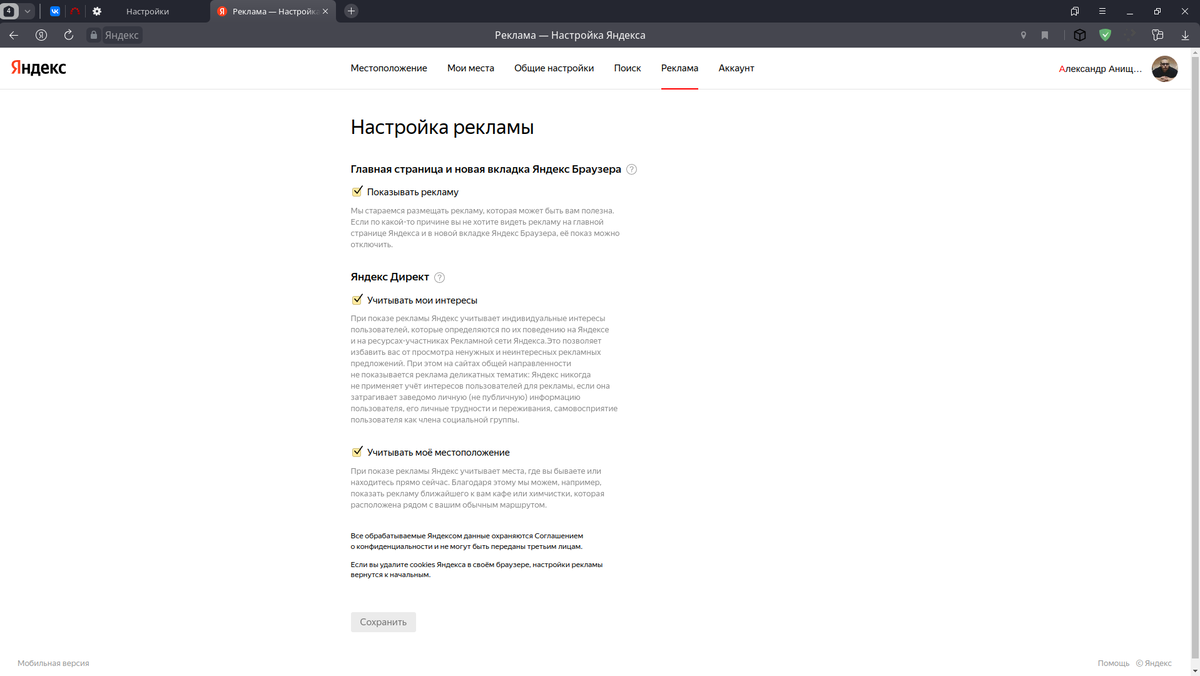This screenshot has height=676, width=1200.
Task: Open the browser hamburger menu
Action: tap(1102, 11)
